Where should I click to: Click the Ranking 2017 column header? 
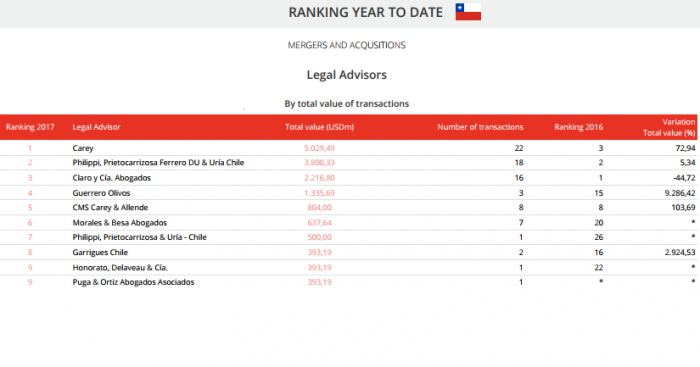click(30, 127)
